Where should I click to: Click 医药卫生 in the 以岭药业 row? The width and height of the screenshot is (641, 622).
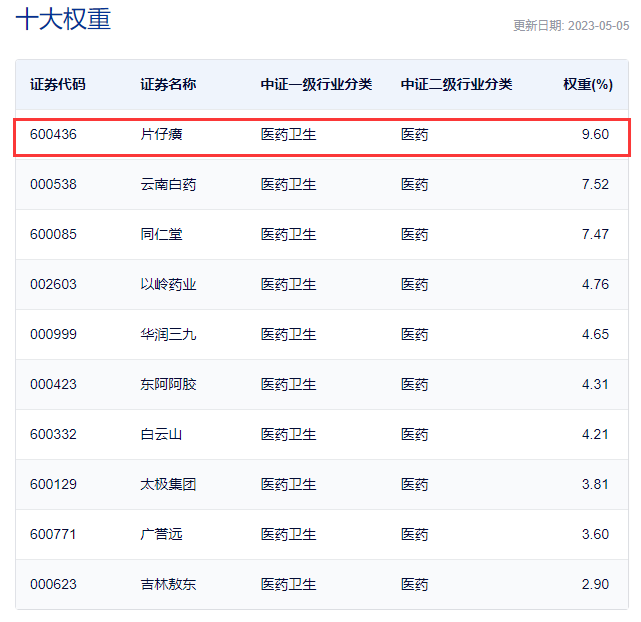coord(289,284)
